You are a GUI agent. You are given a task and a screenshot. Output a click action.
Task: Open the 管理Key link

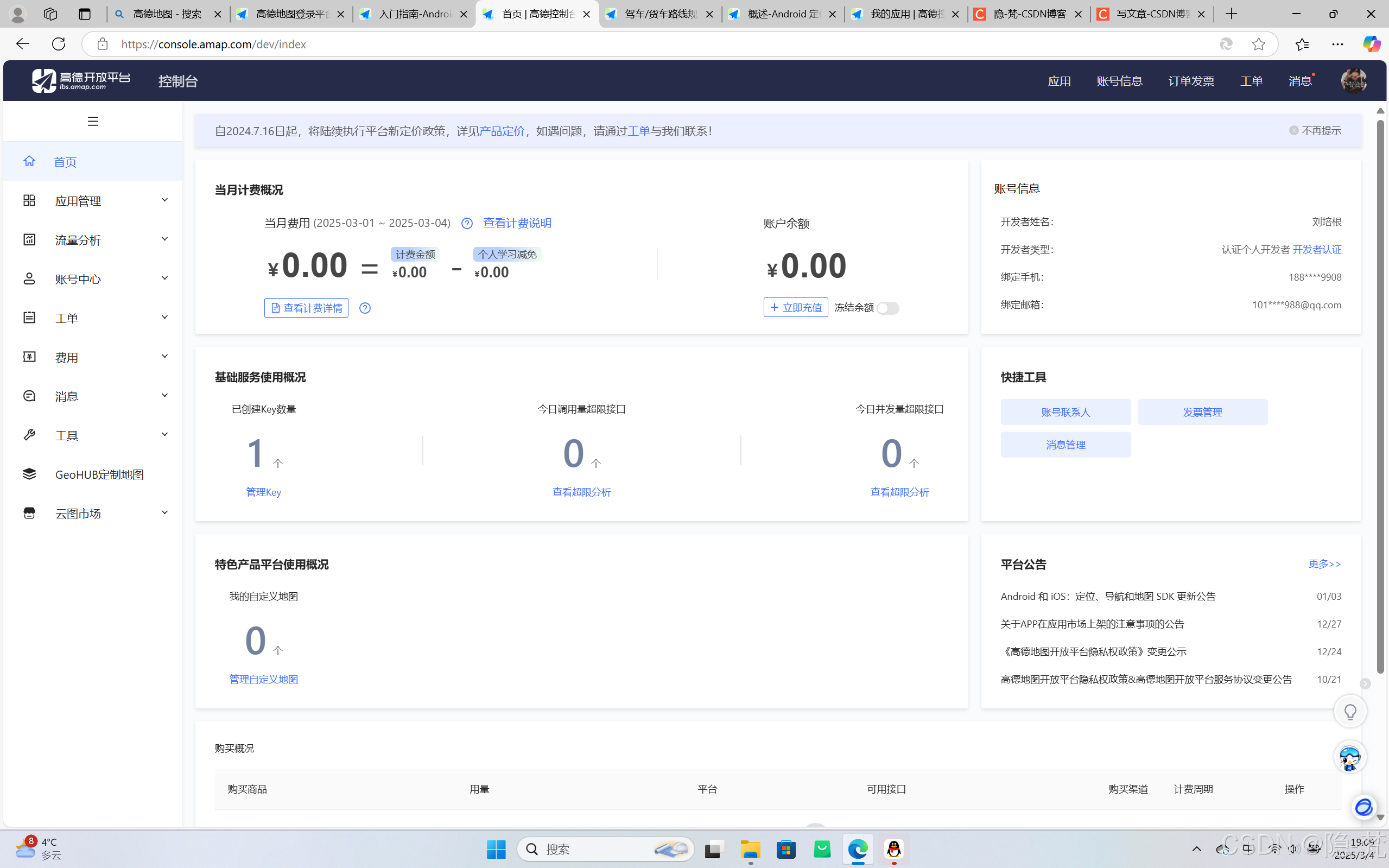click(263, 492)
